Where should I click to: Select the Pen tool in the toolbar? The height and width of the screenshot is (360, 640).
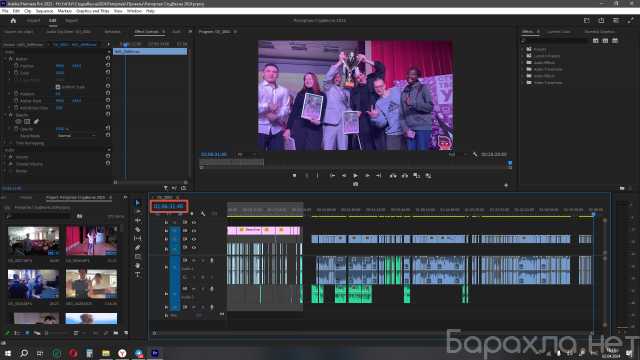click(138, 247)
